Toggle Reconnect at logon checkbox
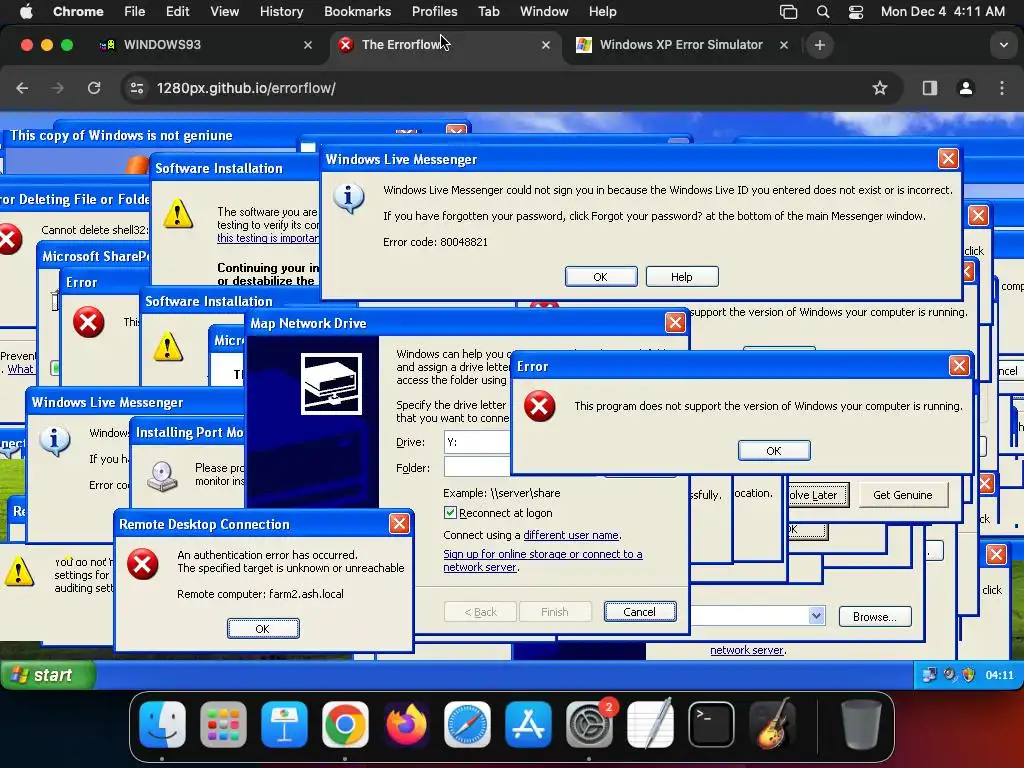 [450, 513]
